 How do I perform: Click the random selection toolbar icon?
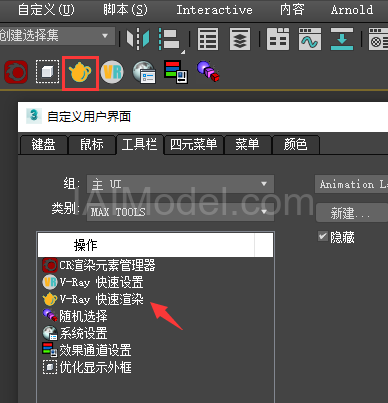208,71
